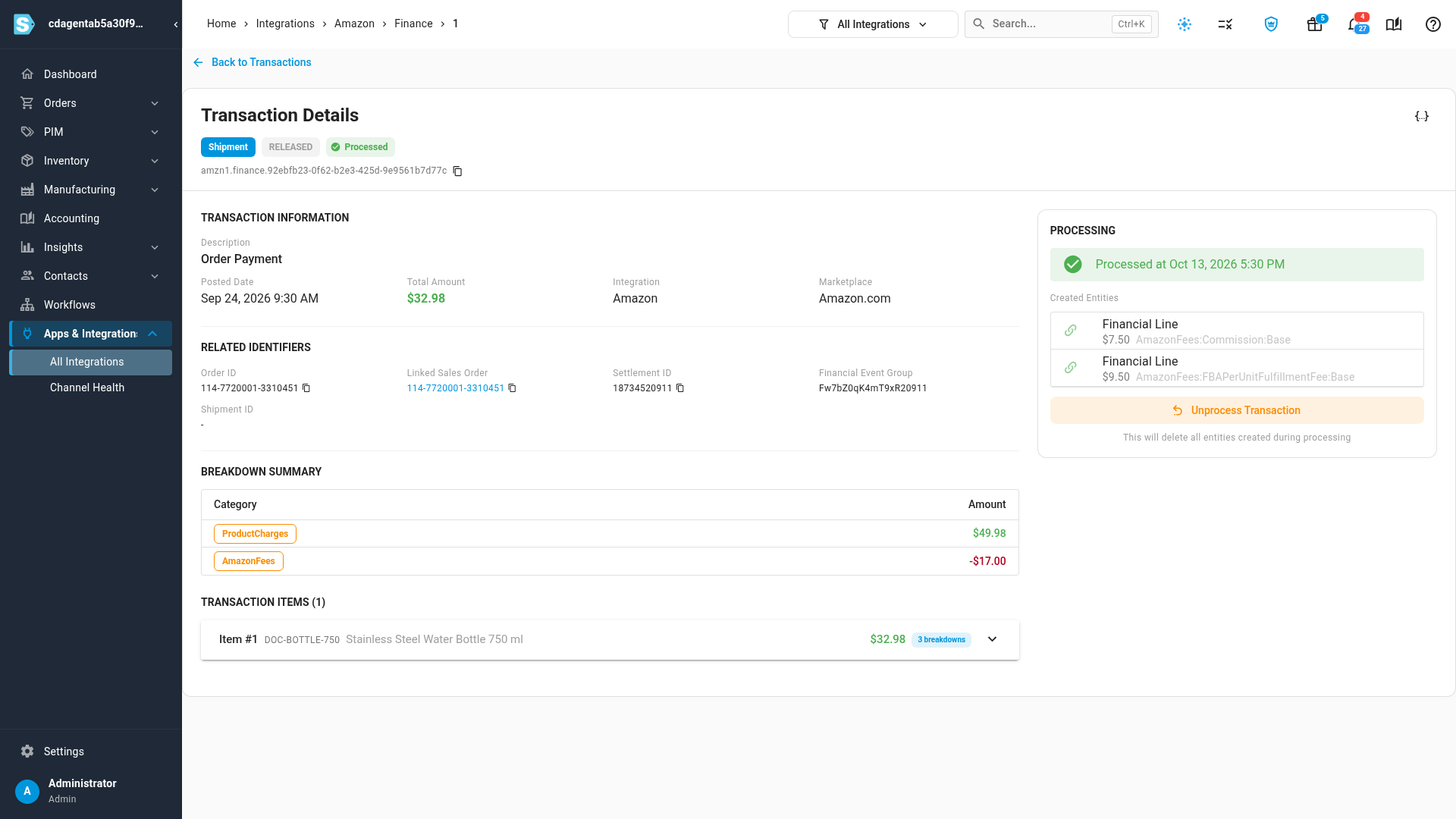This screenshot has width=1456, height=819.
Task: Open the notifications bell
Action: pyautogui.click(x=1355, y=24)
